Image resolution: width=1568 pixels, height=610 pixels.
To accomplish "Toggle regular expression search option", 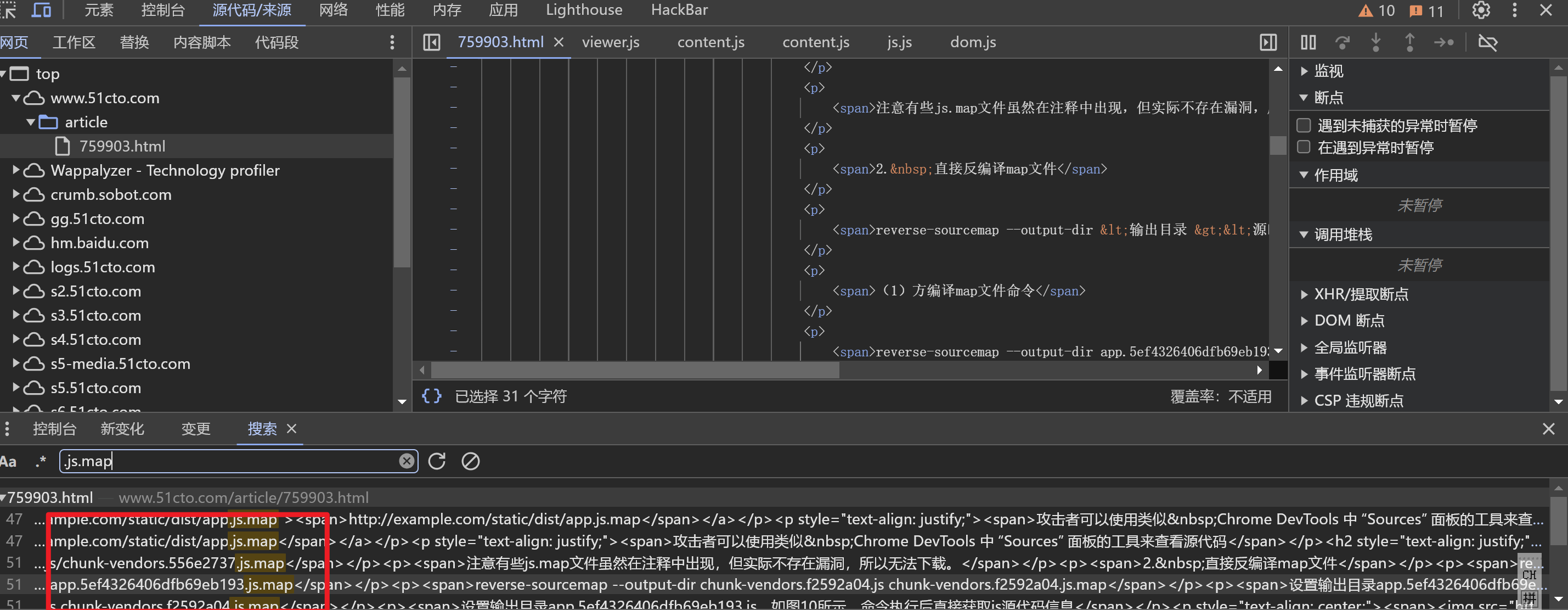I will pos(41,461).
